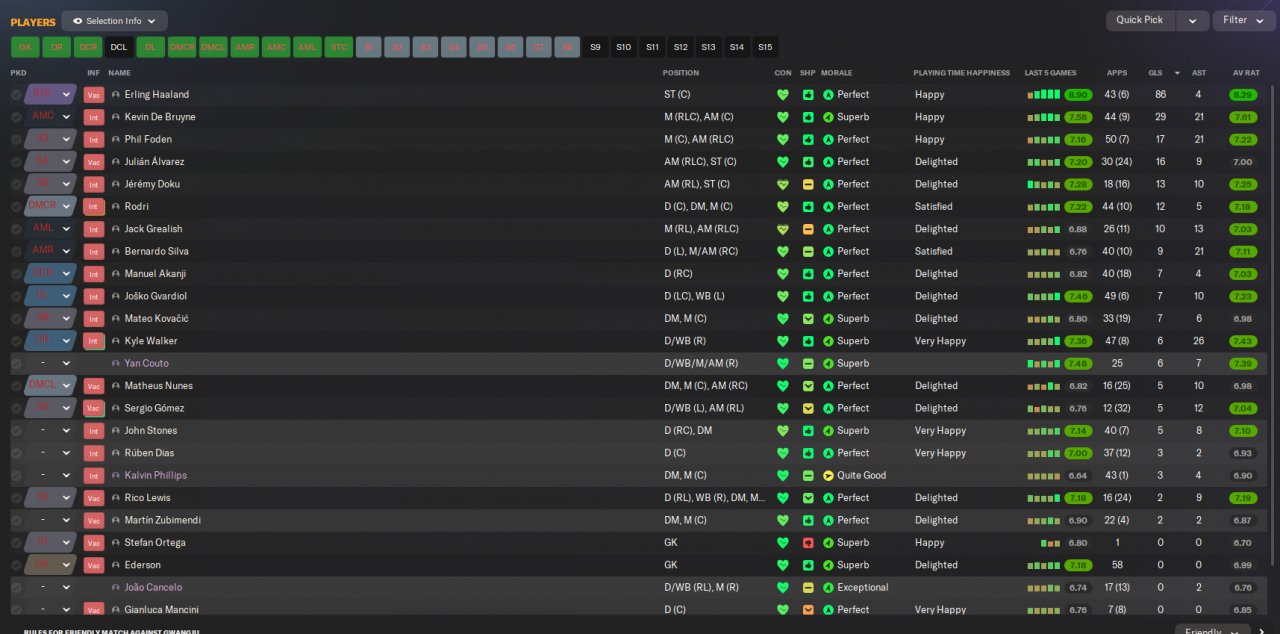Click Haaland's 8.29 average rating badge
Viewport: 1280px width, 634px height.
point(1243,95)
